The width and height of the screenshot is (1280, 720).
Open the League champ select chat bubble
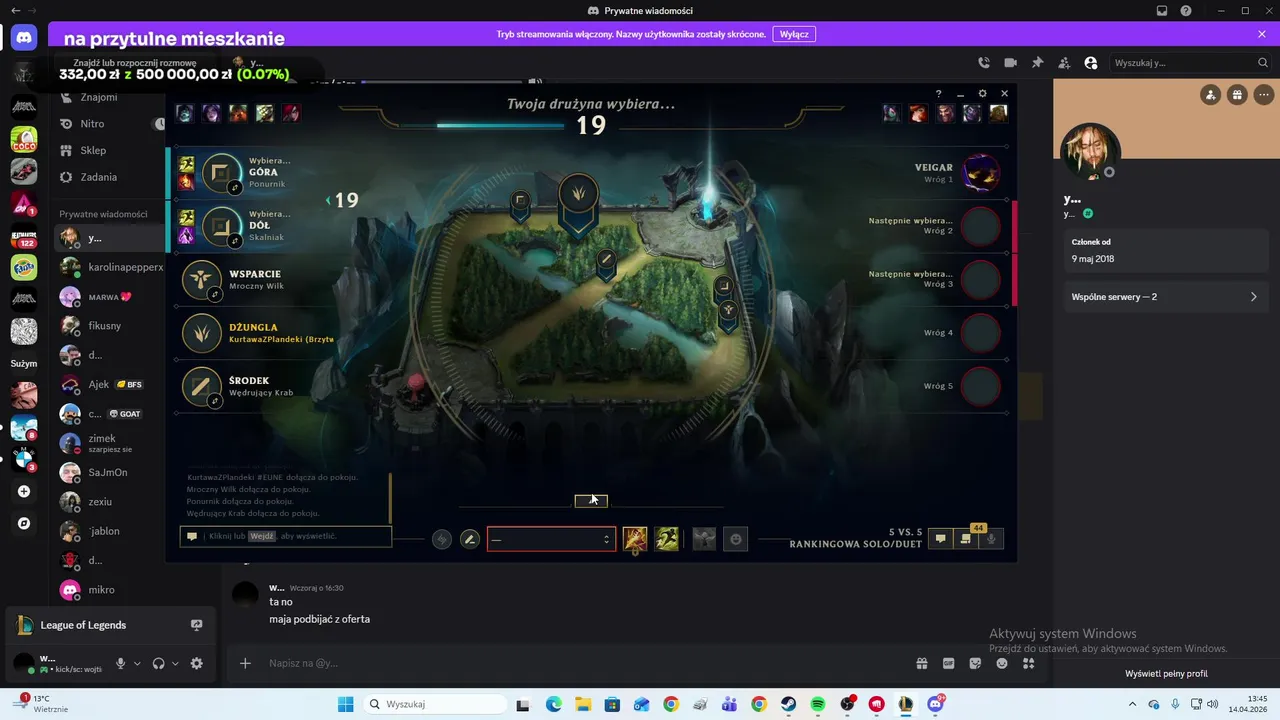[940, 539]
